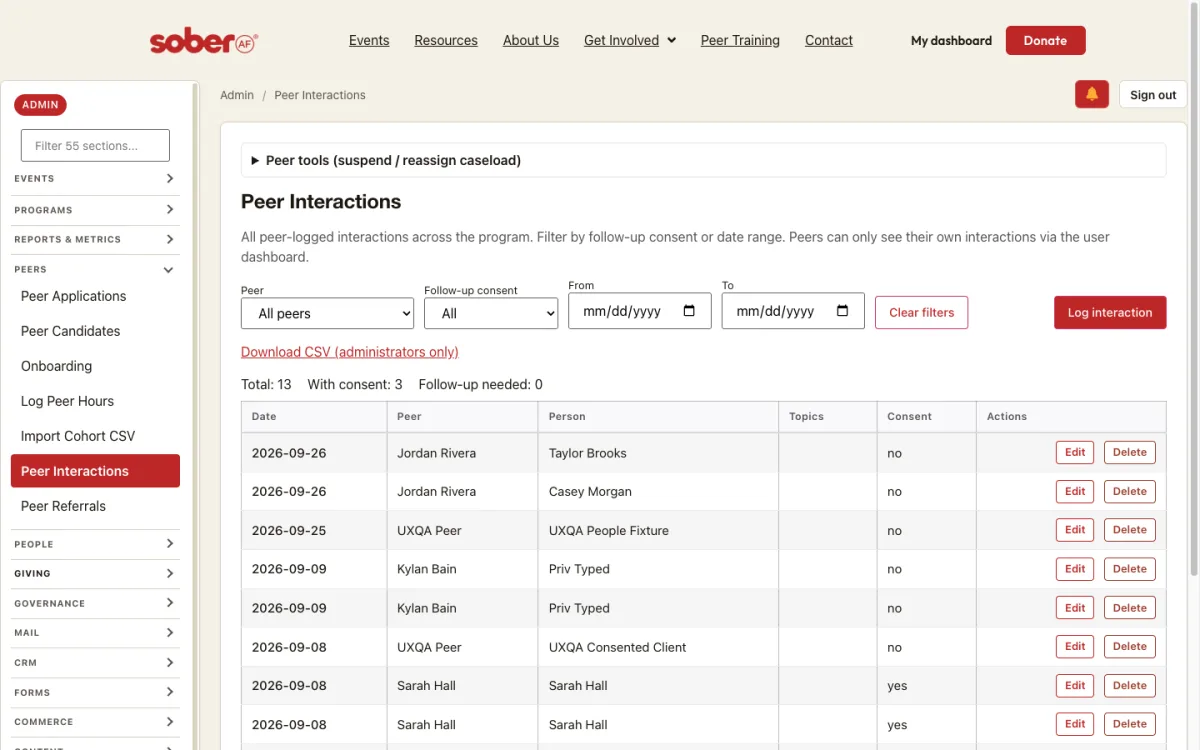Screen dimensions: 1200x750
Task: Open the From date calendar picker icon
Action: click(x=689, y=311)
